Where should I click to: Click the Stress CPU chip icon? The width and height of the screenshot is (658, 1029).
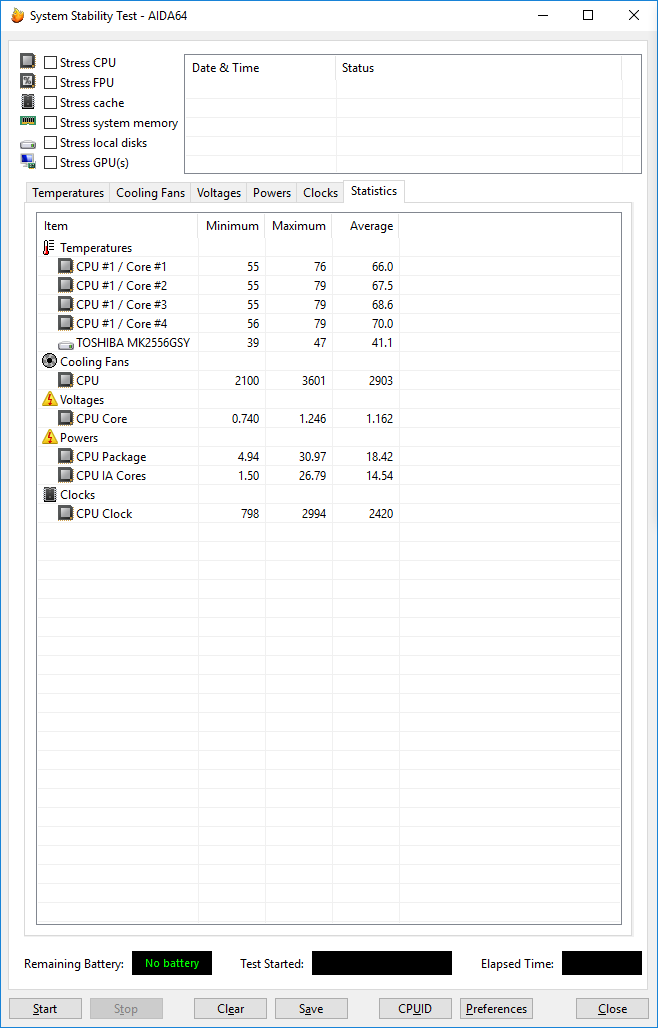[x=28, y=62]
